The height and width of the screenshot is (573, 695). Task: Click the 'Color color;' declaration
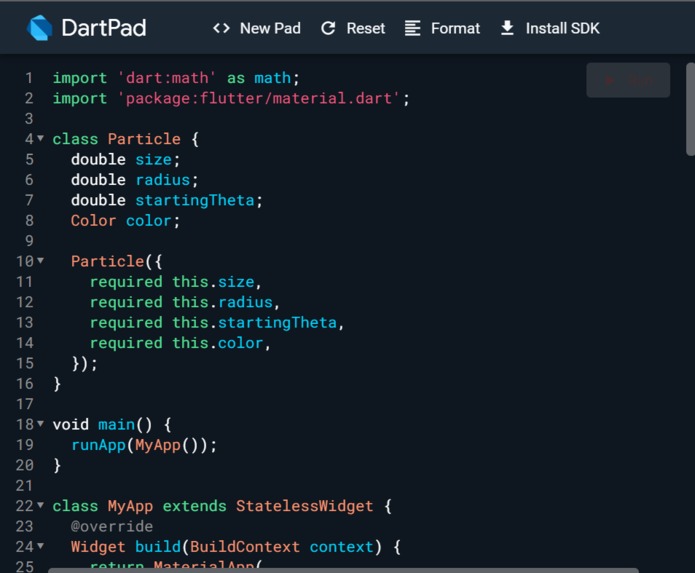(x=125, y=221)
